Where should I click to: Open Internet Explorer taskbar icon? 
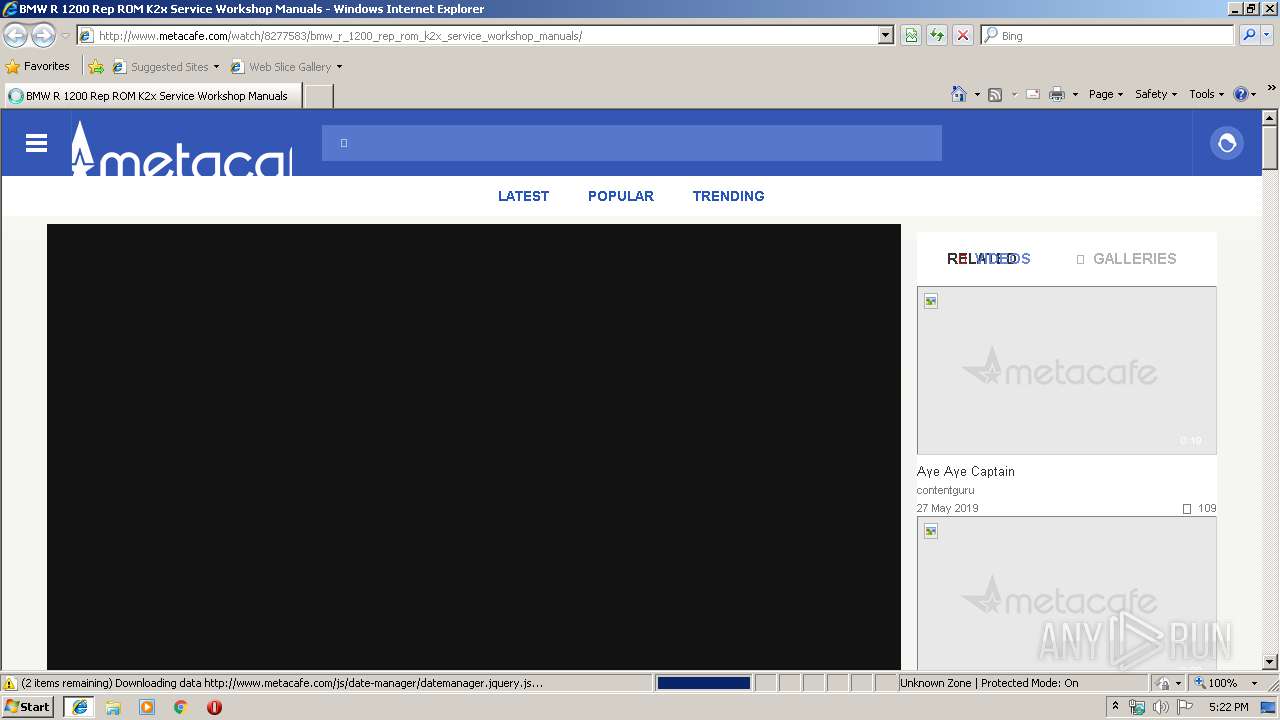pyautogui.click(x=79, y=707)
